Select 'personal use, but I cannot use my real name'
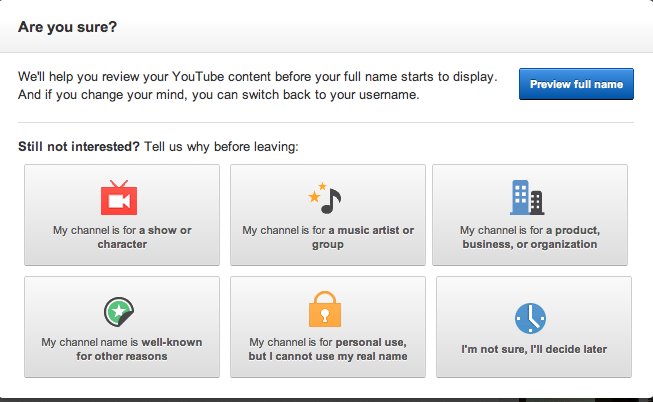Screen dimensions: 653x402 click(x=328, y=327)
